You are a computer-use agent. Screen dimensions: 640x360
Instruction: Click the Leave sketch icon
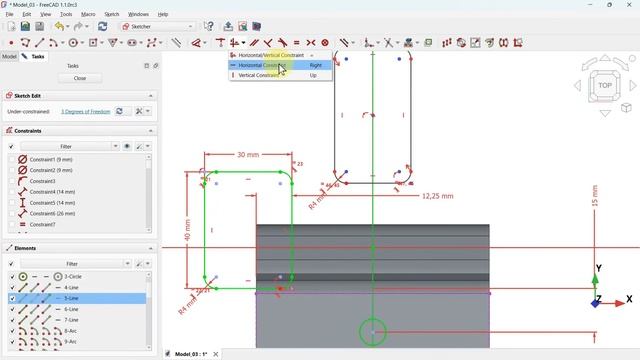point(228,27)
